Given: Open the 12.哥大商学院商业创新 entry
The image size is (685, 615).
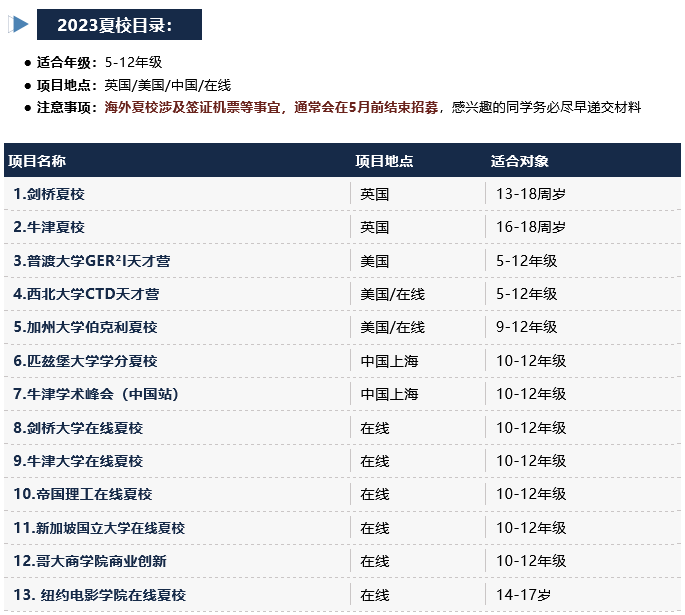Looking at the screenshot, I should [x=90, y=561].
